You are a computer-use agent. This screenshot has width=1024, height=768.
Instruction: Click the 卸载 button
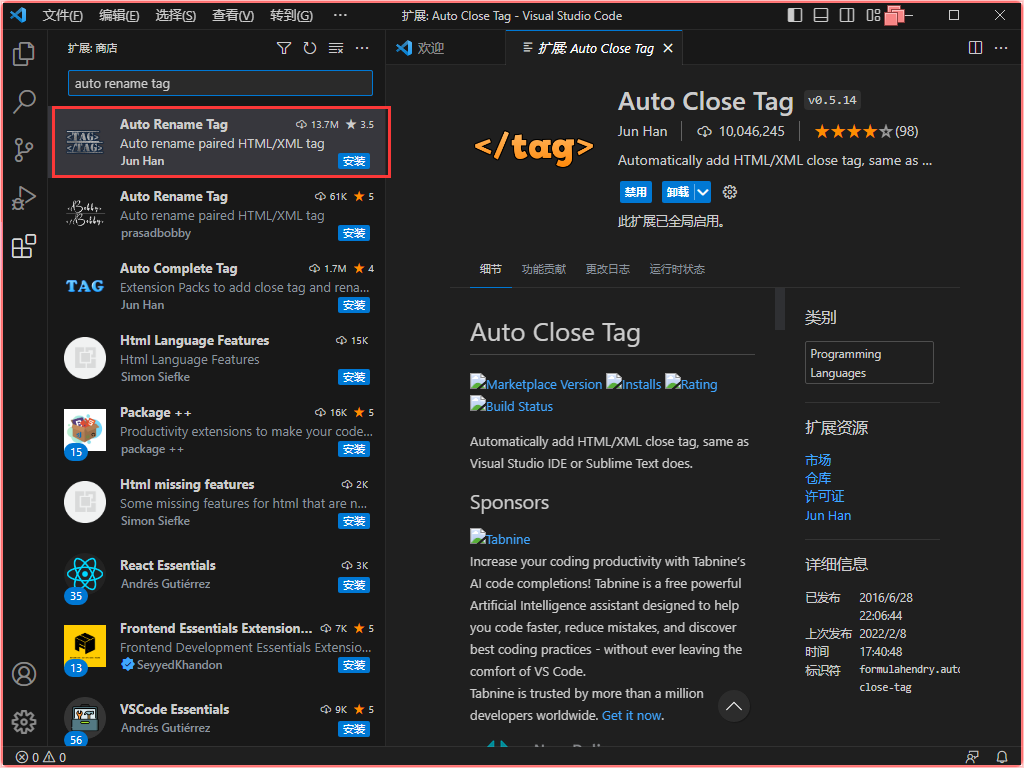(678, 192)
